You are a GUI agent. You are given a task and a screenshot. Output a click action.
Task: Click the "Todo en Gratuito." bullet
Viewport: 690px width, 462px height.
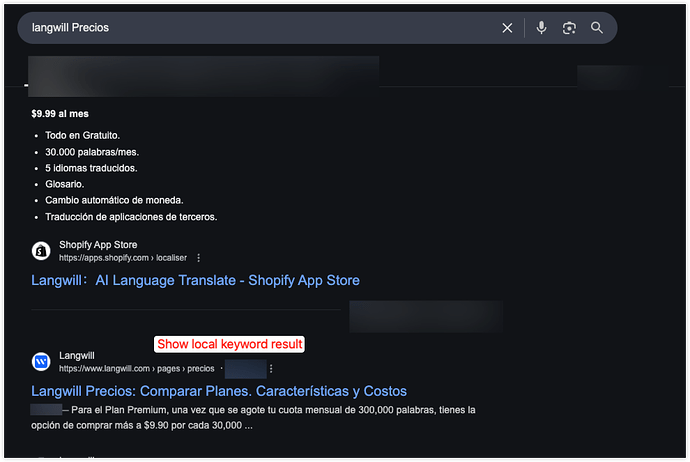click(82, 136)
